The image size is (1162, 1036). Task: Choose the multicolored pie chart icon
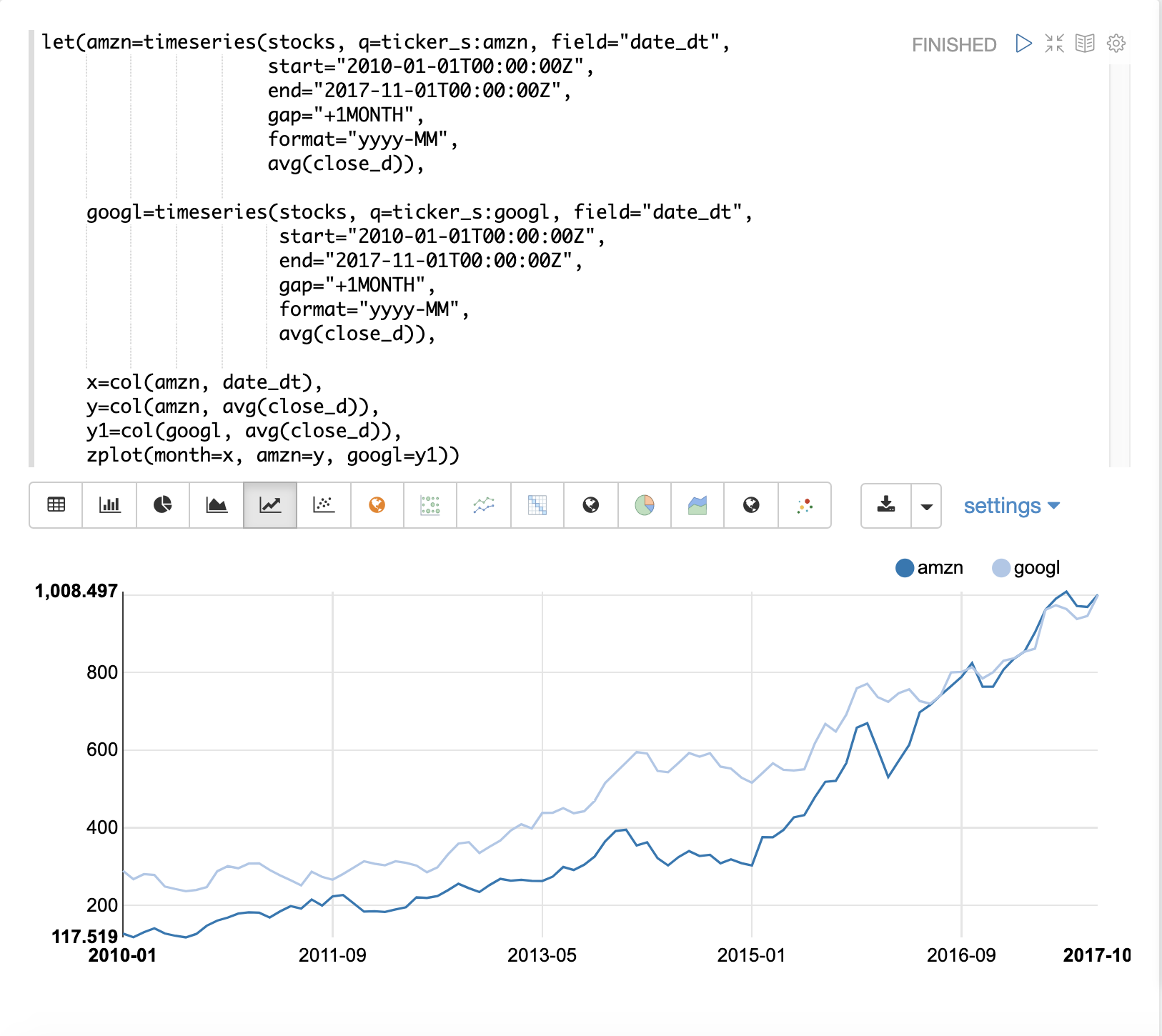click(x=645, y=505)
